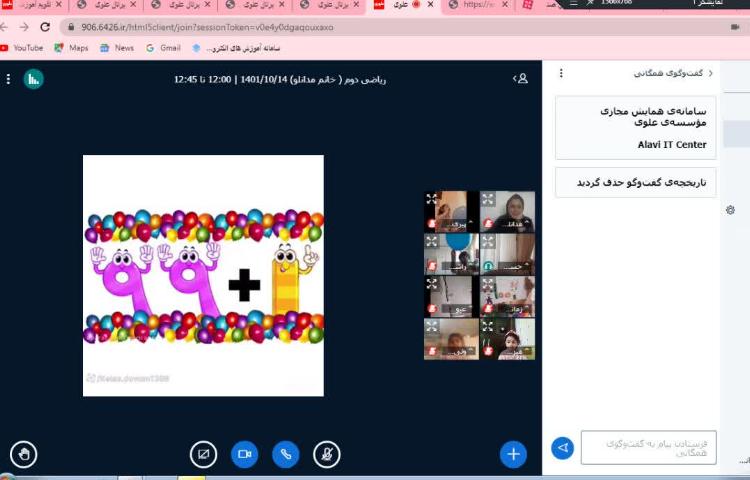Toggle the webcam sharing button

(x=244, y=454)
